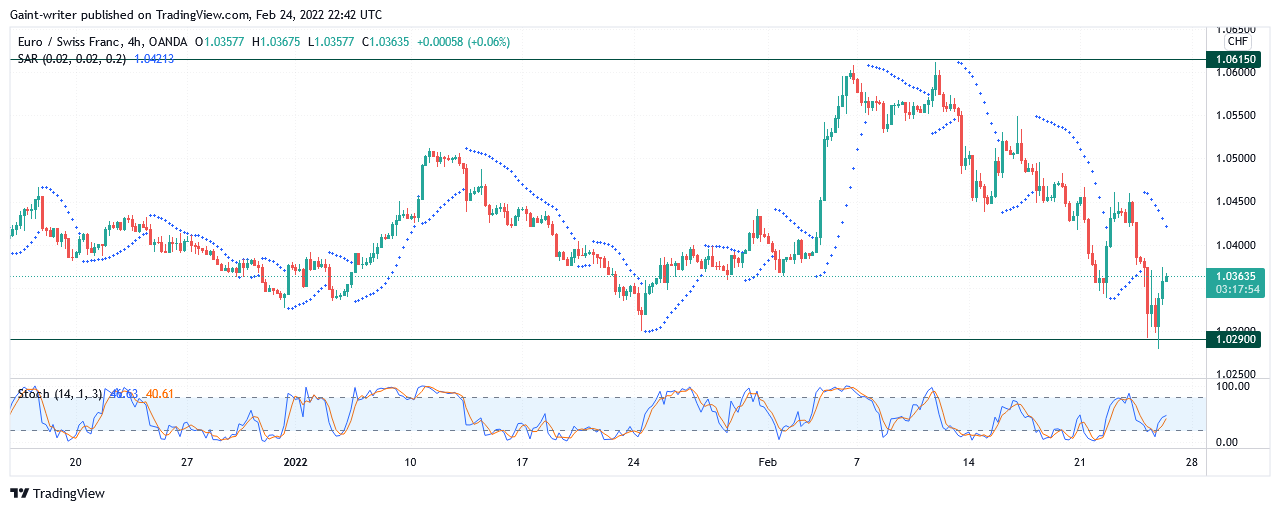Click the Stoch orange value 40.61

(160, 394)
